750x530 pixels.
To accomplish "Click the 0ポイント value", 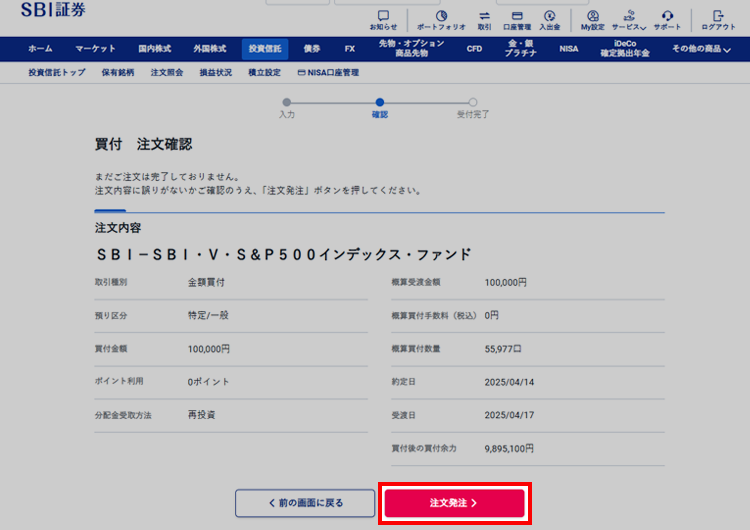I will pyautogui.click(x=208, y=382).
